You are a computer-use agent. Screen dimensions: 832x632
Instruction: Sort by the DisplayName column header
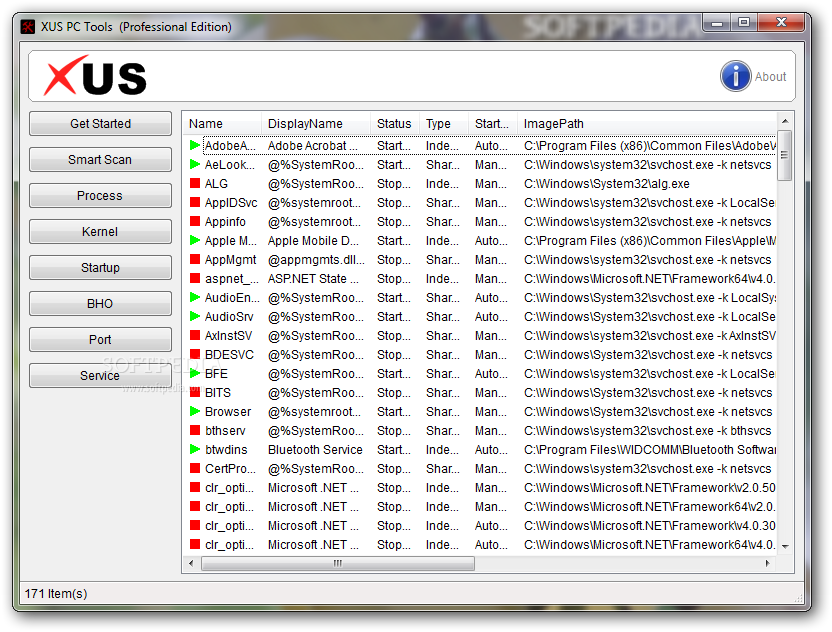316,124
